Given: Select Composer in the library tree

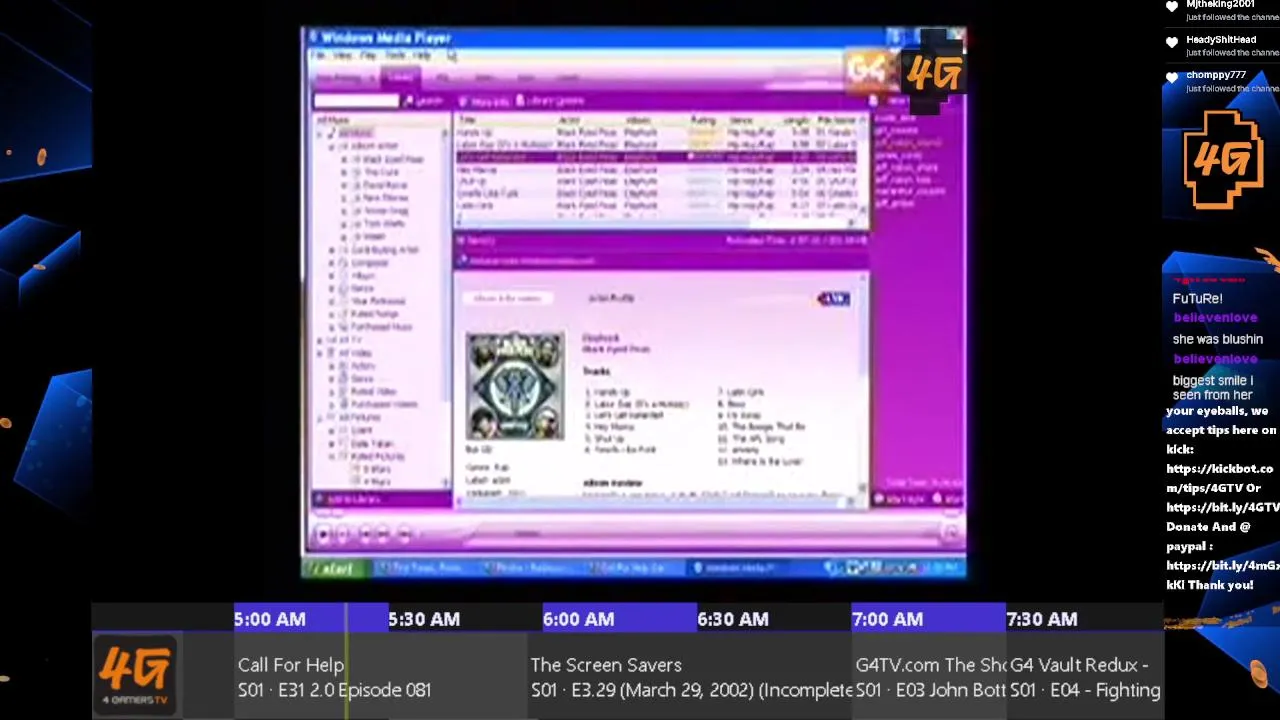Looking at the screenshot, I should 369,263.
